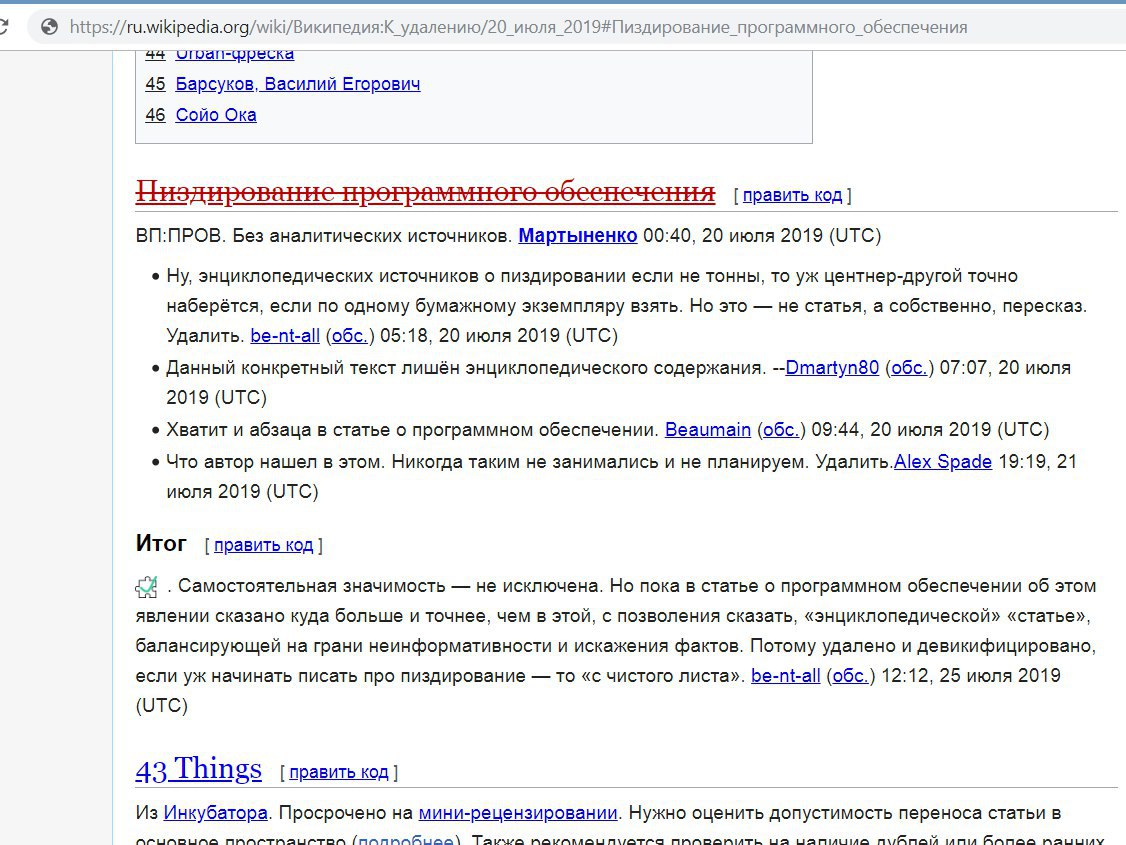Open обс. link after be-nt-all at 05:18
Screen dimensions: 1126x845
click(350, 335)
